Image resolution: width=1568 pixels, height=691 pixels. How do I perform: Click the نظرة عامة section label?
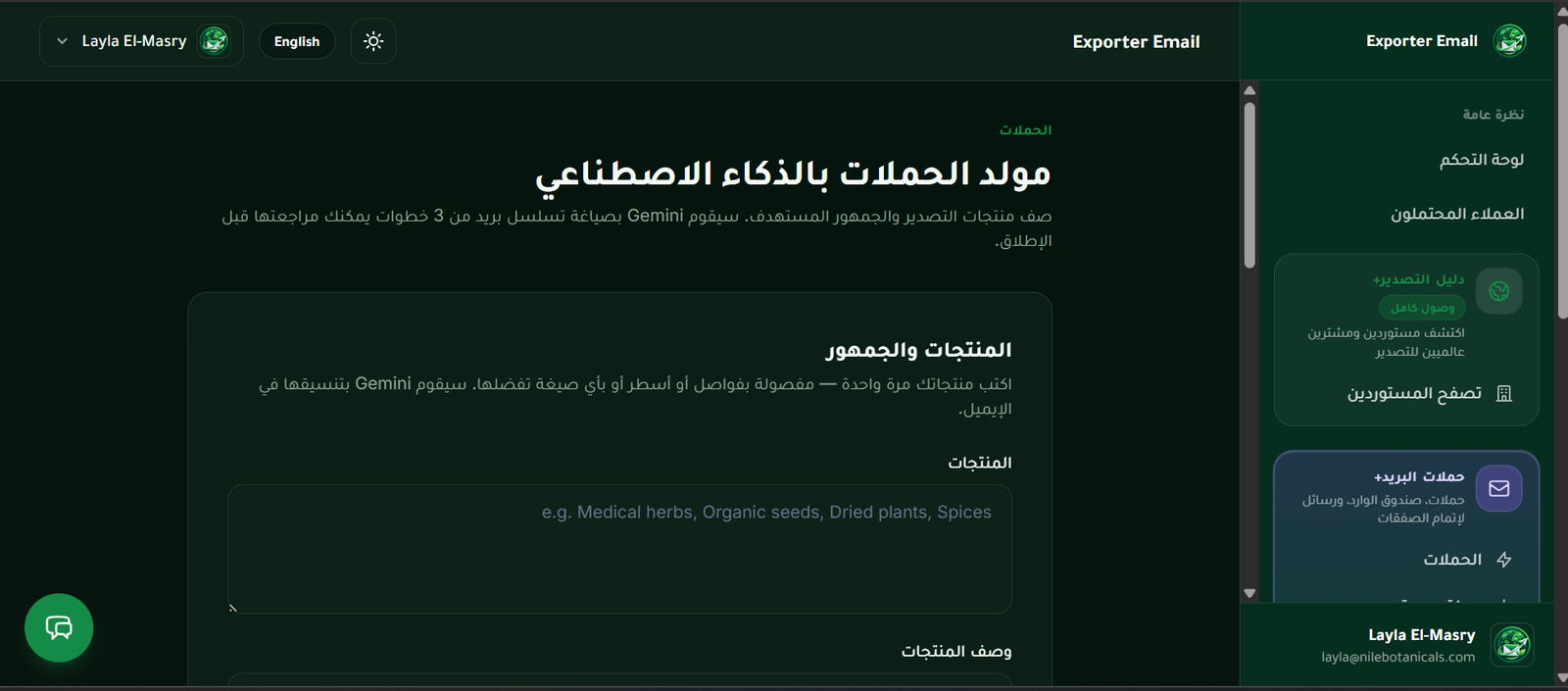pyautogui.click(x=1494, y=115)
